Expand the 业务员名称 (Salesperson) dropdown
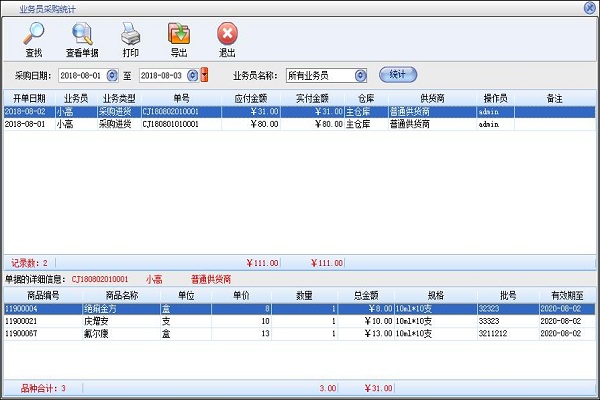The image size is (600, 400). click(x=359, y=75)
